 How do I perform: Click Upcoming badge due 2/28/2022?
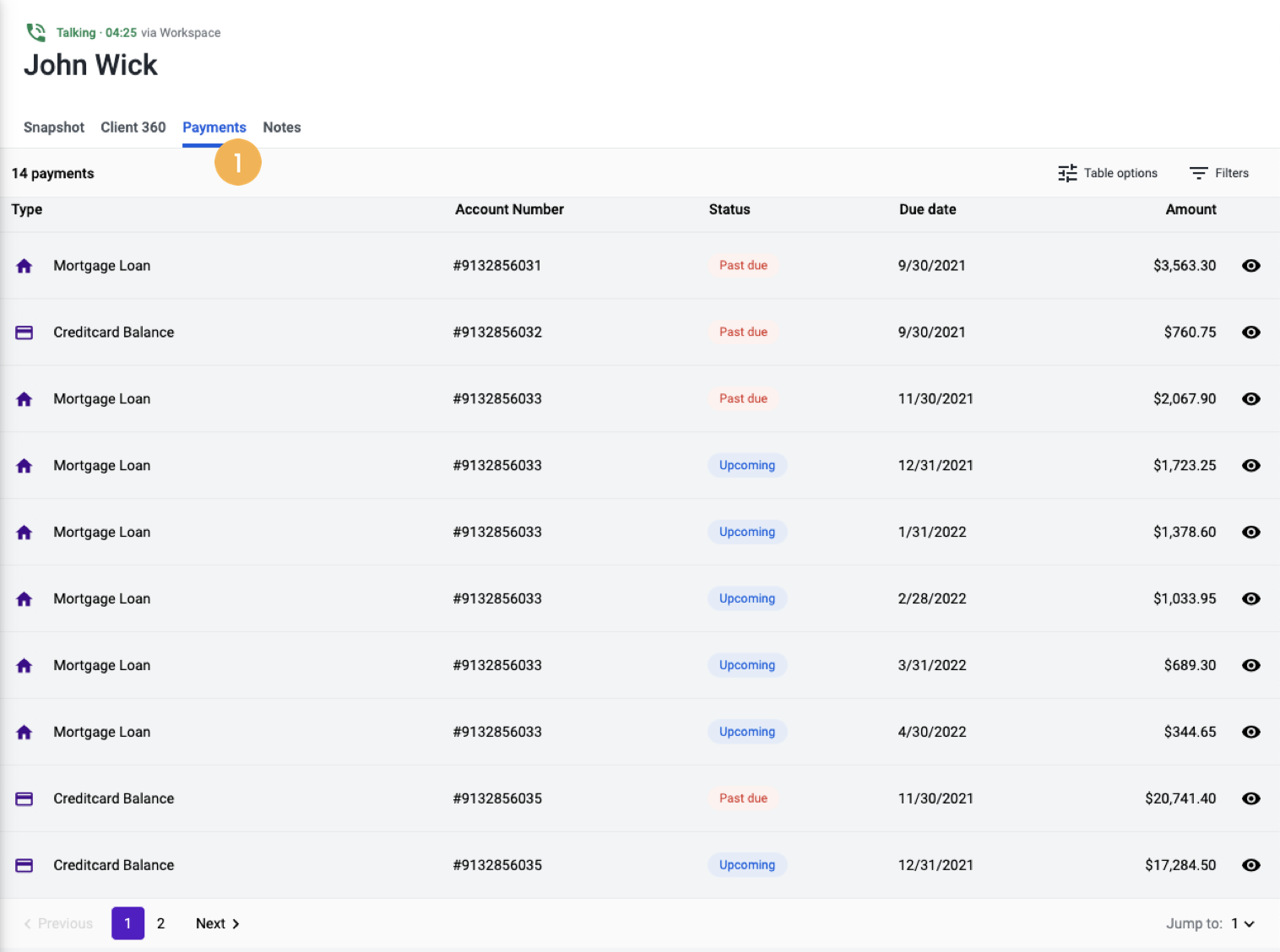[747, 598]
